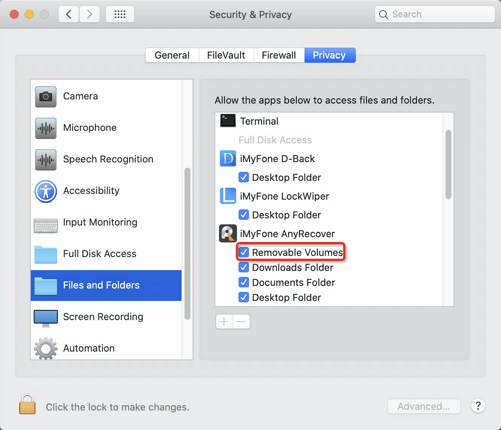Click the Advanced… button
The height and width of the screenshot is (430, 501).
click(x=424, y=406)
